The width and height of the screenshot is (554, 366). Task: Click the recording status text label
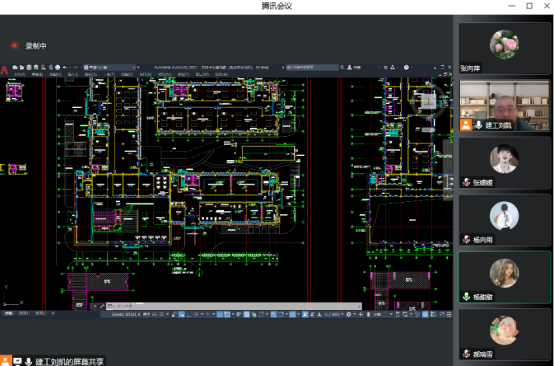point(36,46)
